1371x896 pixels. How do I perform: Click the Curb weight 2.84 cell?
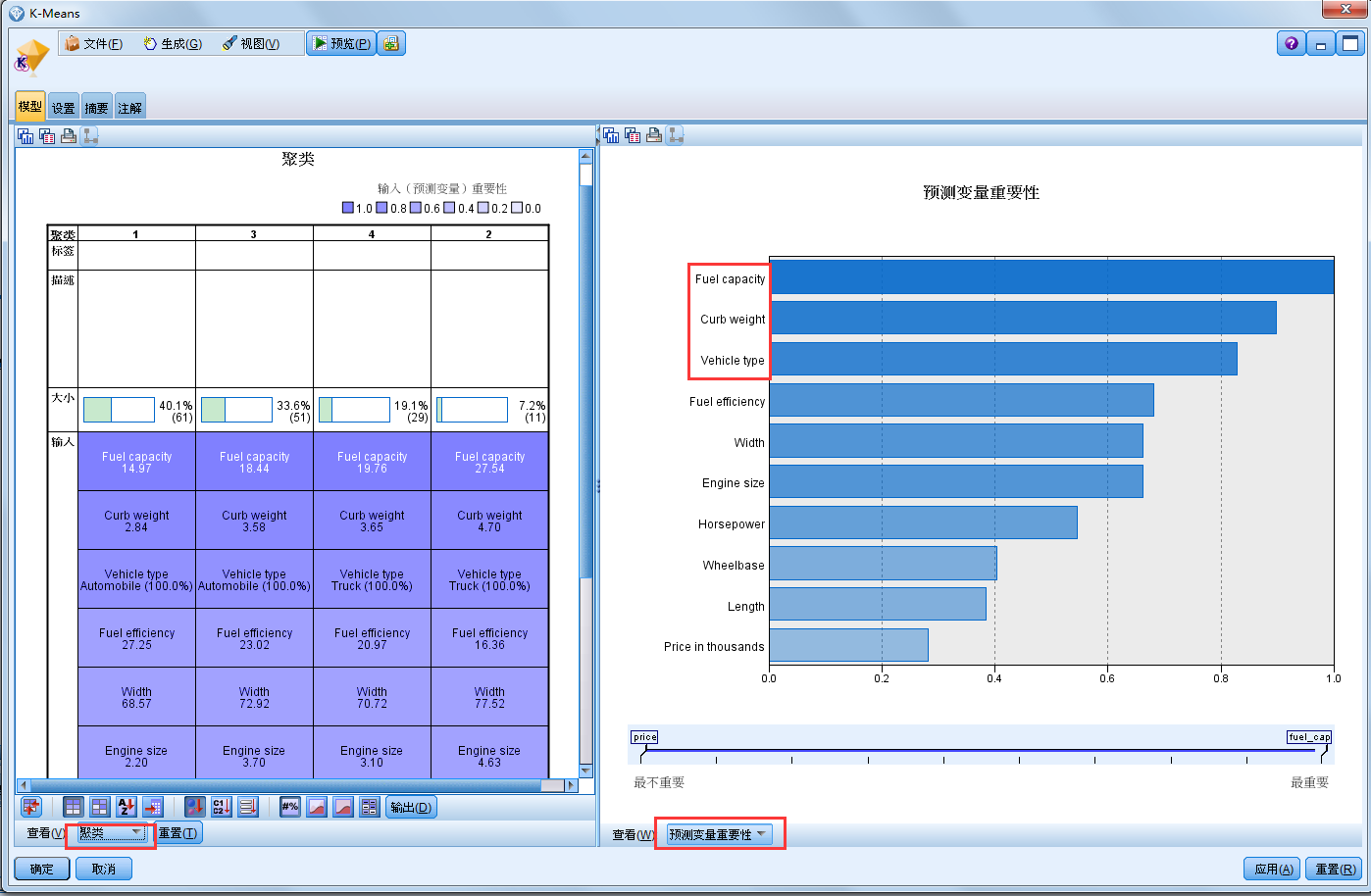pos(136,521)
